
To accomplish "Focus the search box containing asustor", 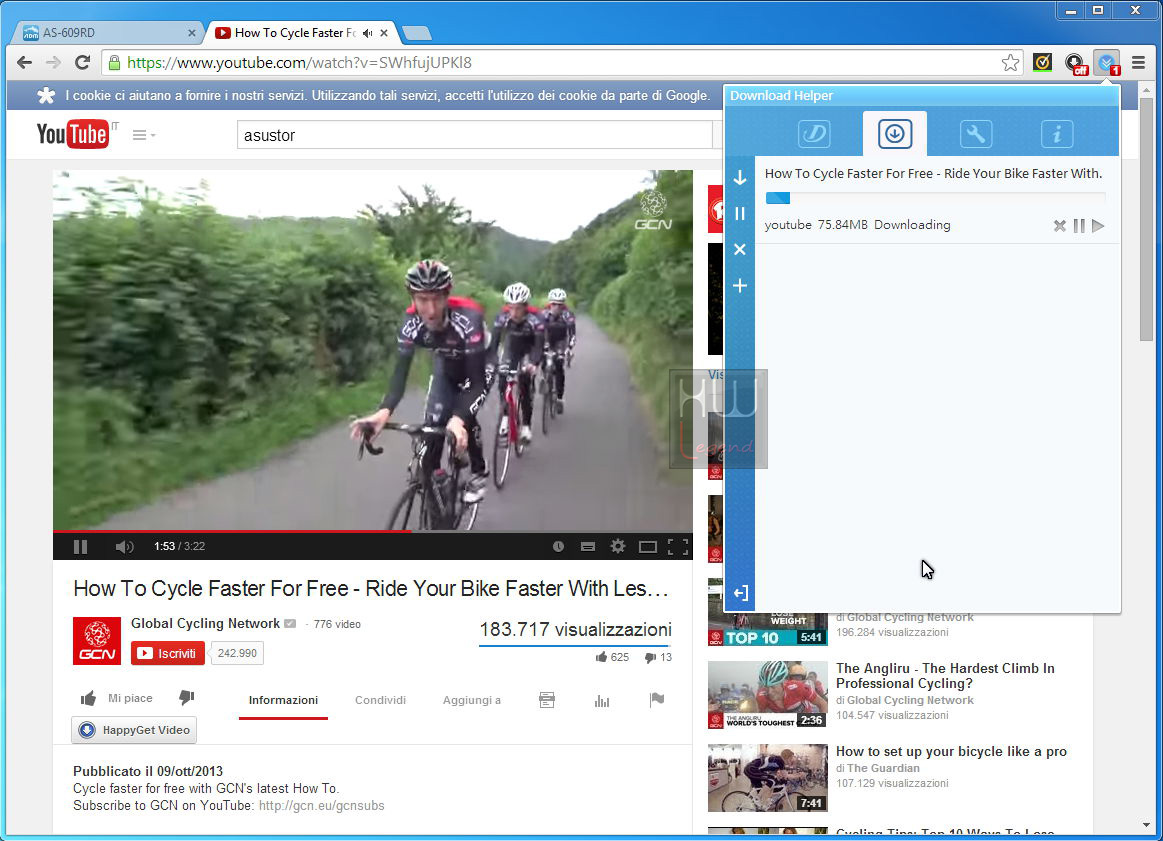I will click(x=475, y=135).
